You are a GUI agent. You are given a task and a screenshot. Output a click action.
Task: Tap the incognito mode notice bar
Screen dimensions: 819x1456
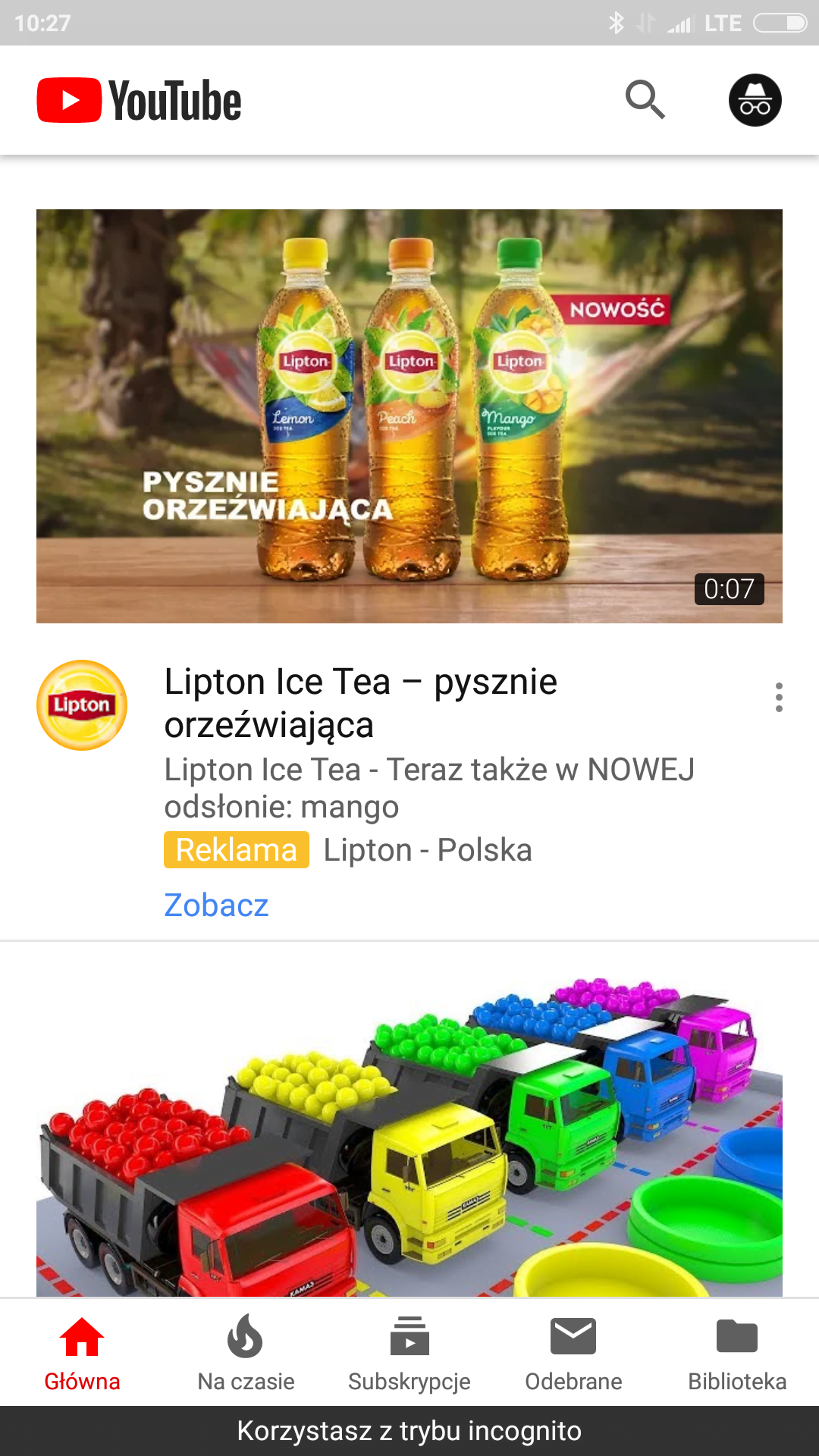(409, 1431)
